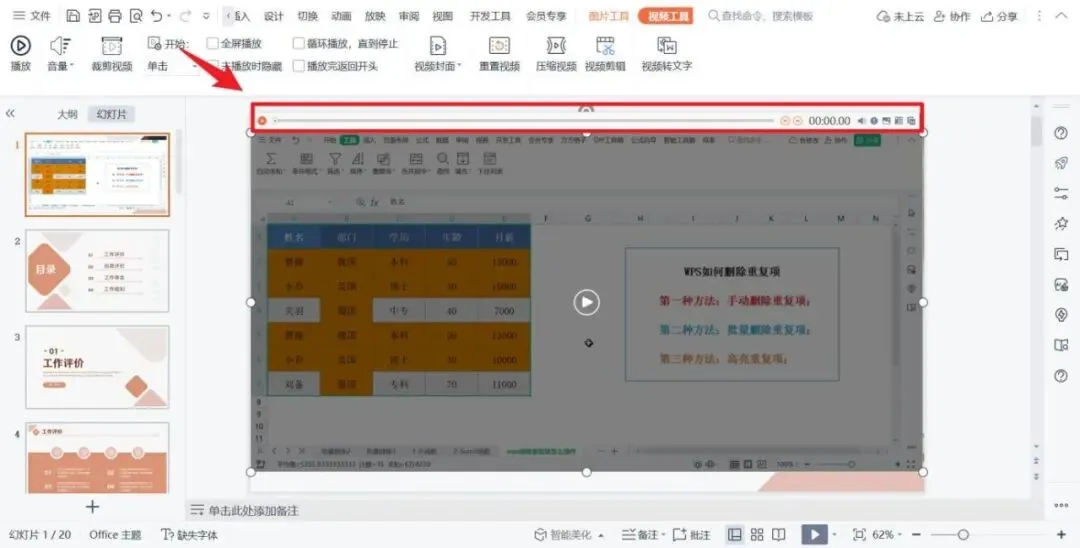Viewport: 1080px width, 548px height.
Task: Click the print preview icon
Action: 136,15
